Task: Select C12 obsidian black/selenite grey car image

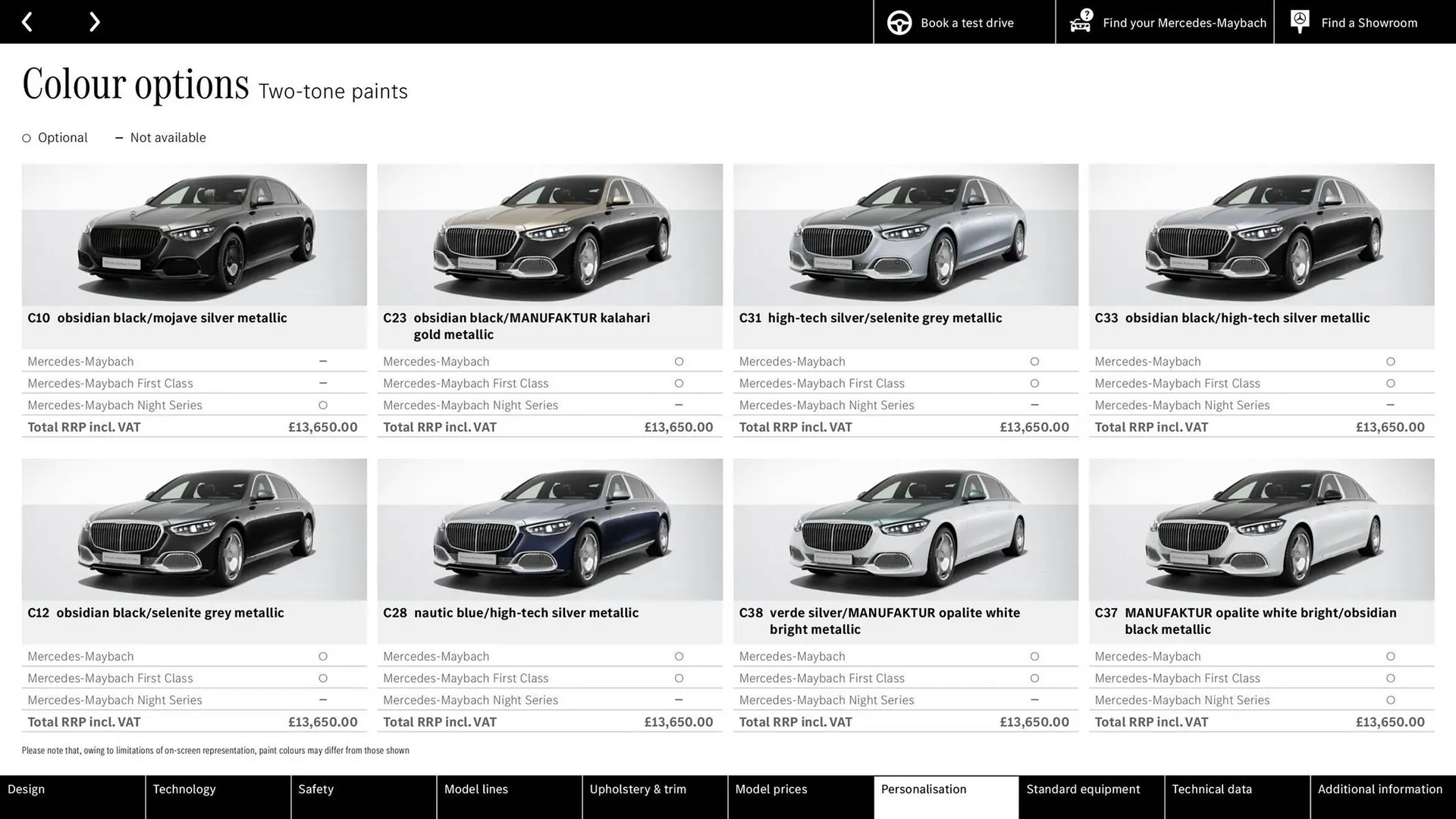Action: [x=194, y=529]
